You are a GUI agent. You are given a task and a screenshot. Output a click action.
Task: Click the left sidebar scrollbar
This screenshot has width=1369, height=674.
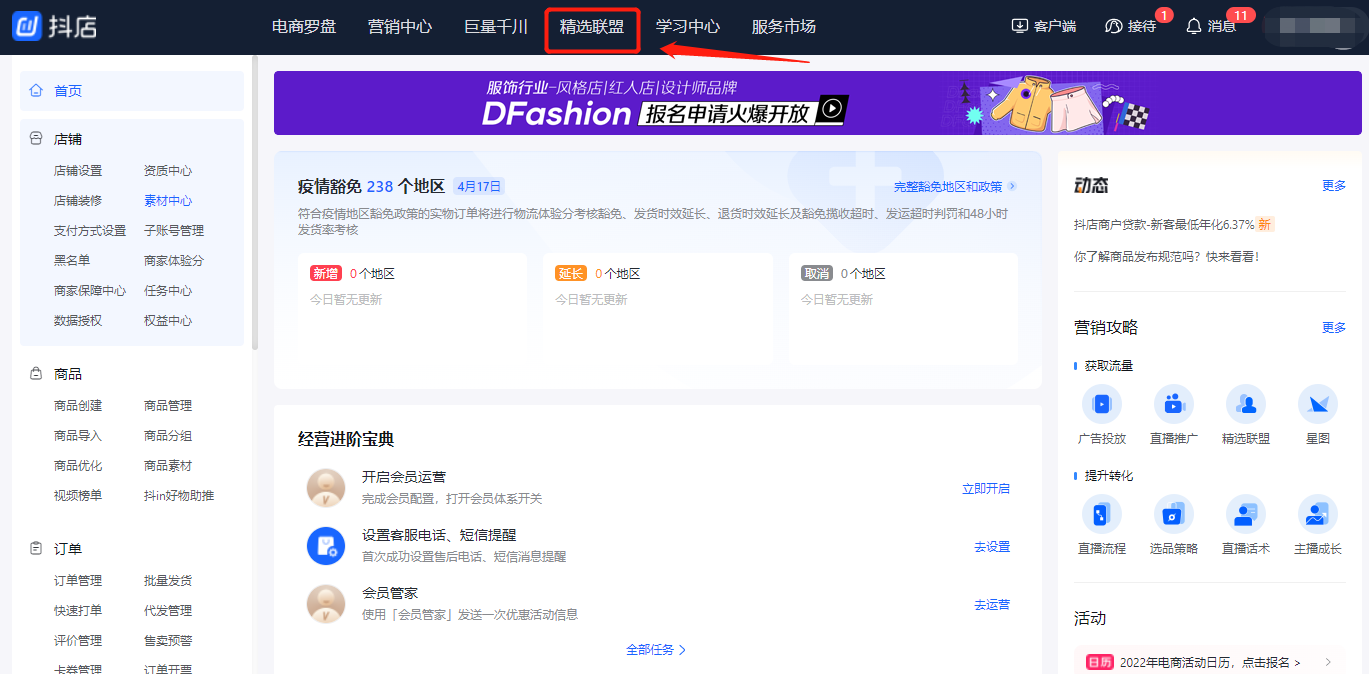click(x=255, y=200)
